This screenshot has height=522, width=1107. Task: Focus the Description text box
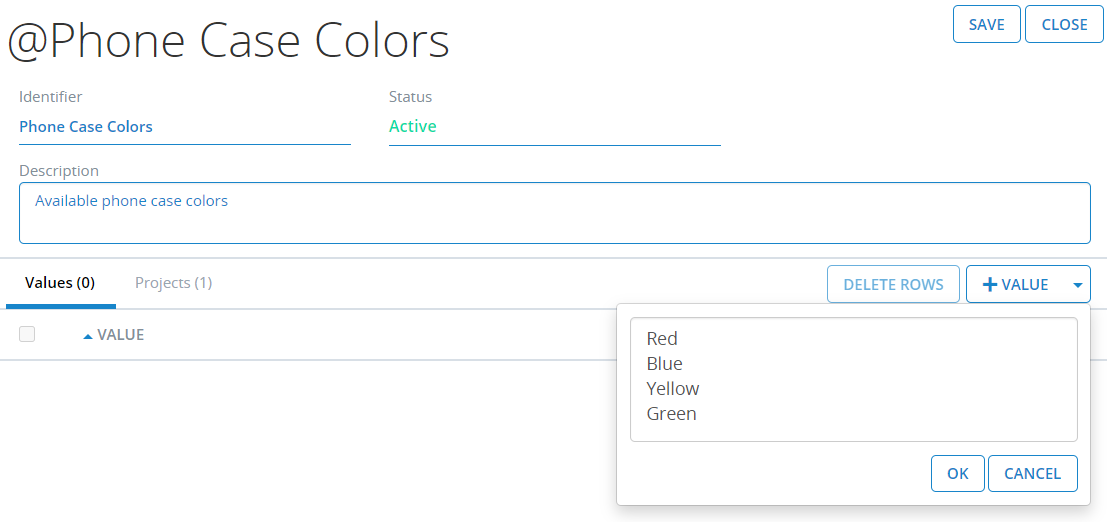pos(554,213)
